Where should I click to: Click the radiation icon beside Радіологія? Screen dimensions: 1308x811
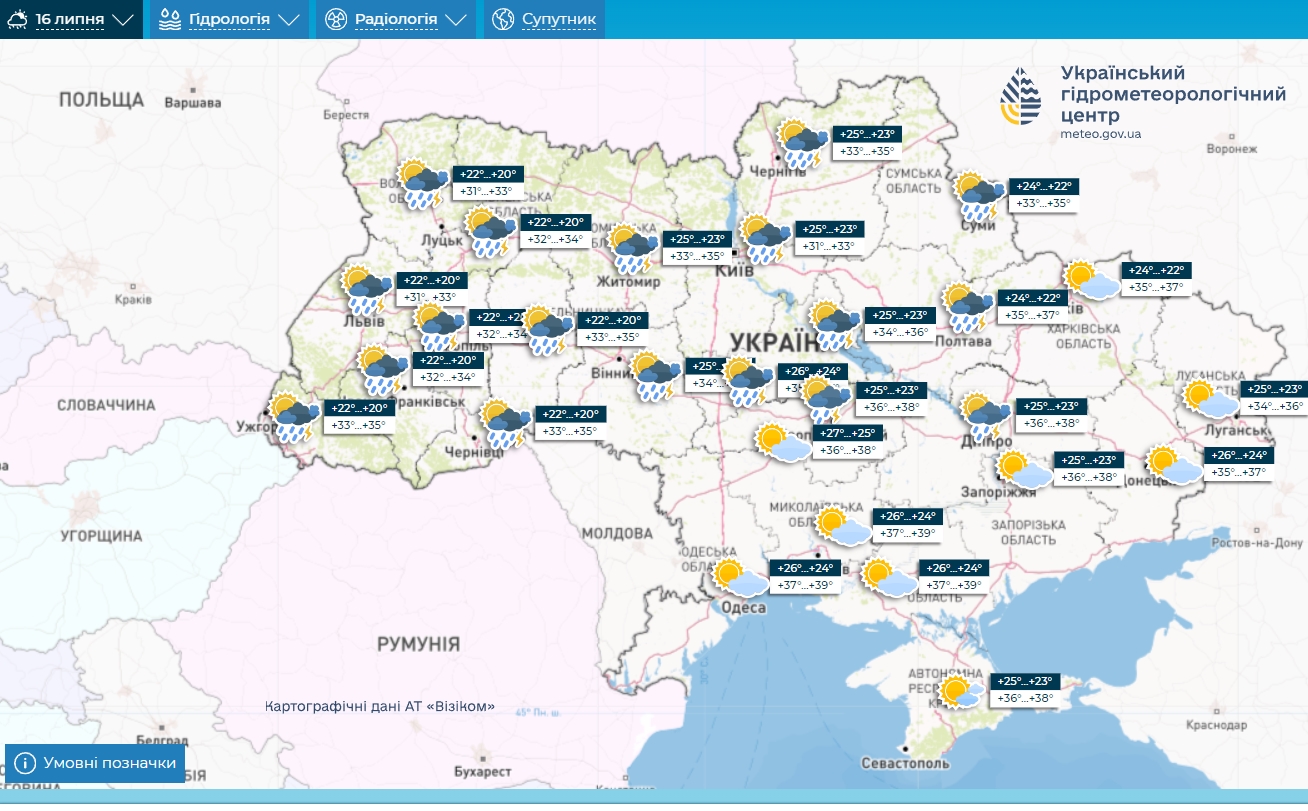[336, 19]
